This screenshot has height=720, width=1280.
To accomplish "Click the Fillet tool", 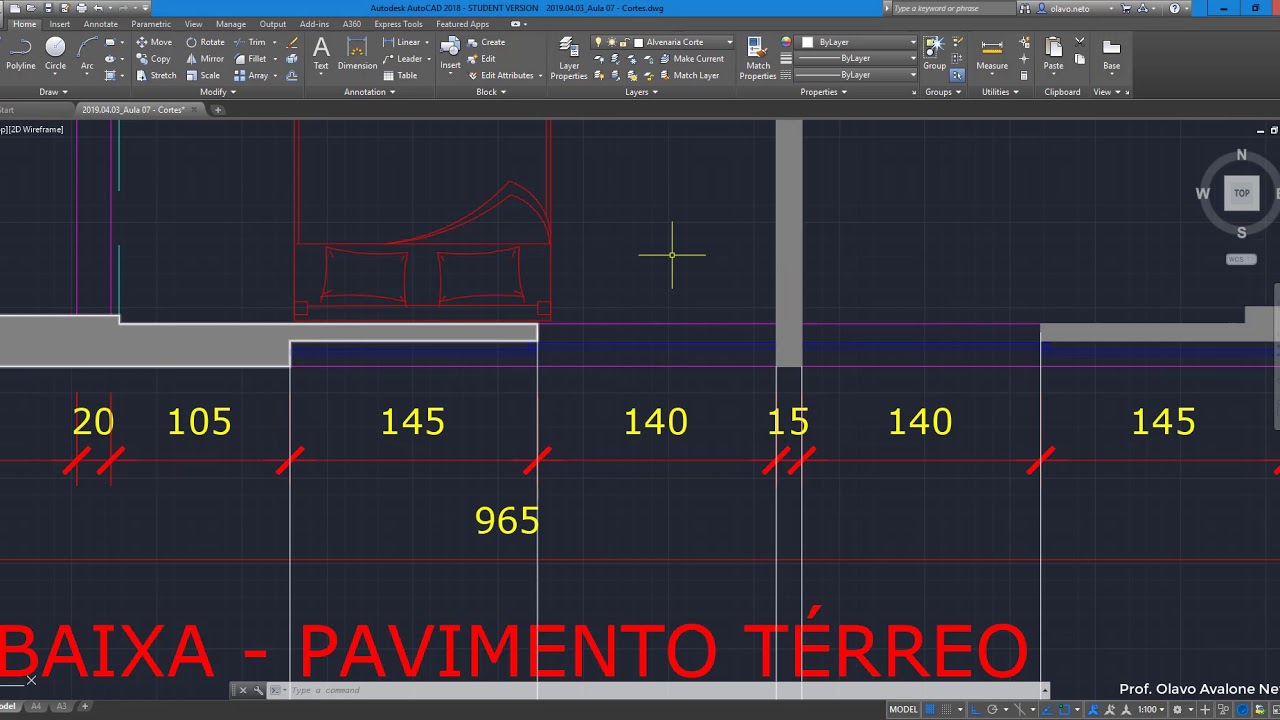I will (x=250, y=59).
